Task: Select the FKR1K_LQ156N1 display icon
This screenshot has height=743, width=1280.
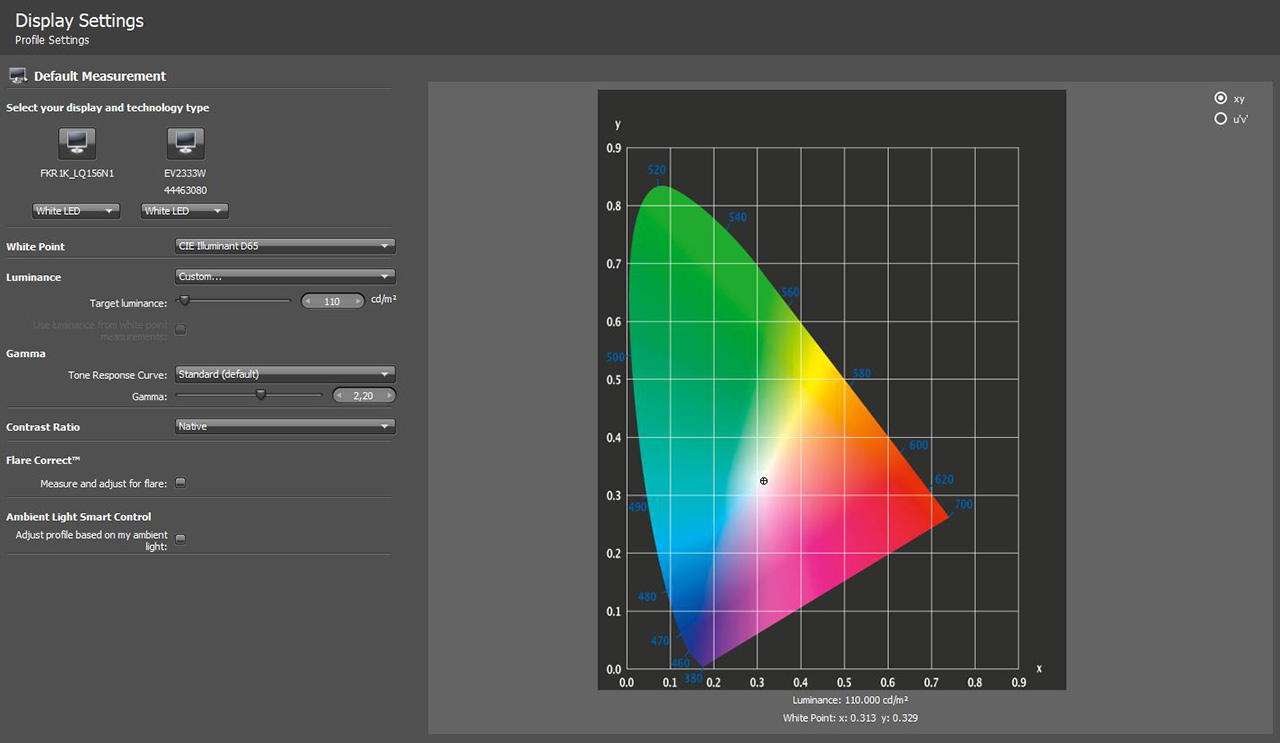Action: 77,143
